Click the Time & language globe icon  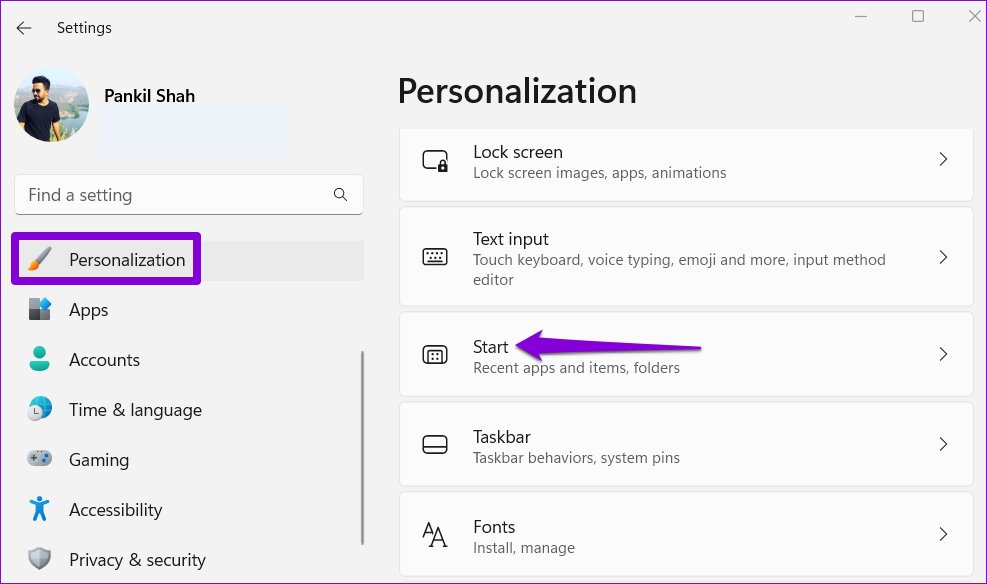[x=40, y=409]
